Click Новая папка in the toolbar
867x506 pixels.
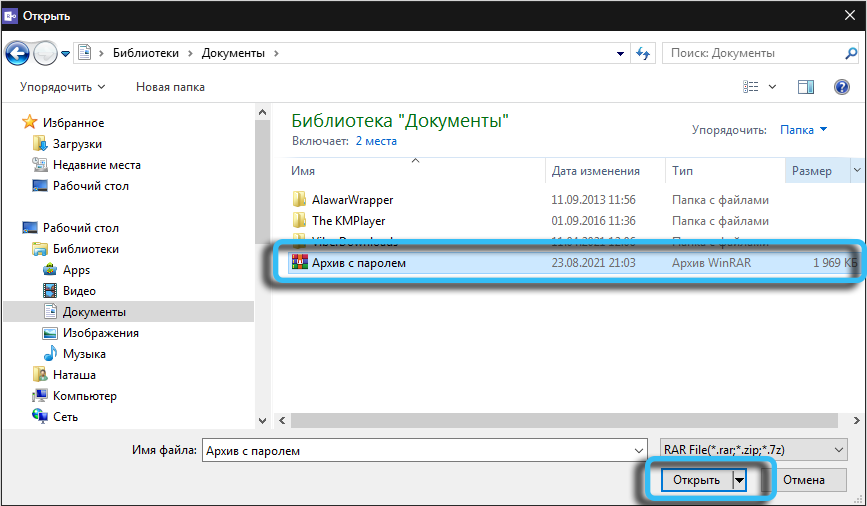tap(170, 87)
